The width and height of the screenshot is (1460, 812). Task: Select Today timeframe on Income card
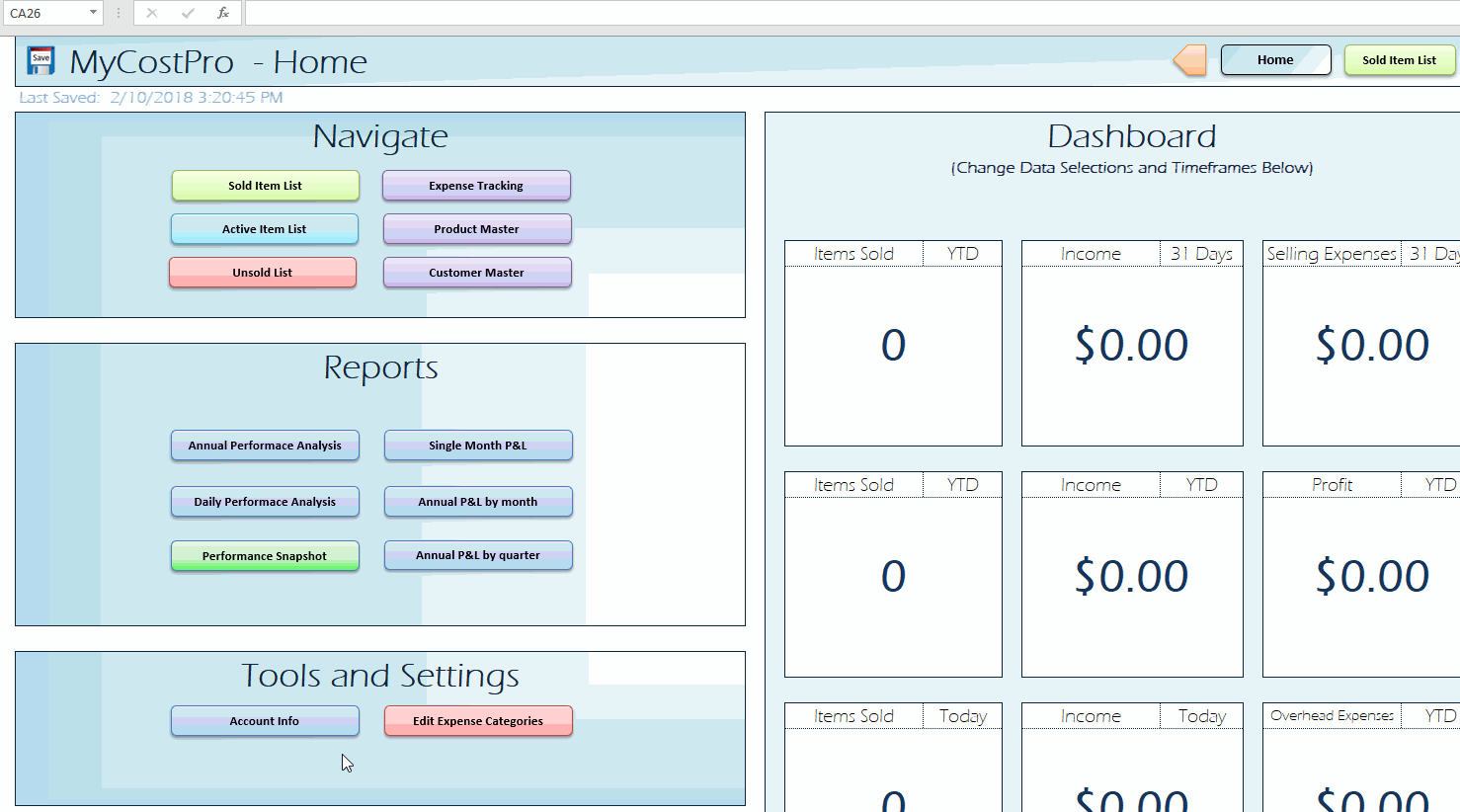click(x=1201, y=716)
